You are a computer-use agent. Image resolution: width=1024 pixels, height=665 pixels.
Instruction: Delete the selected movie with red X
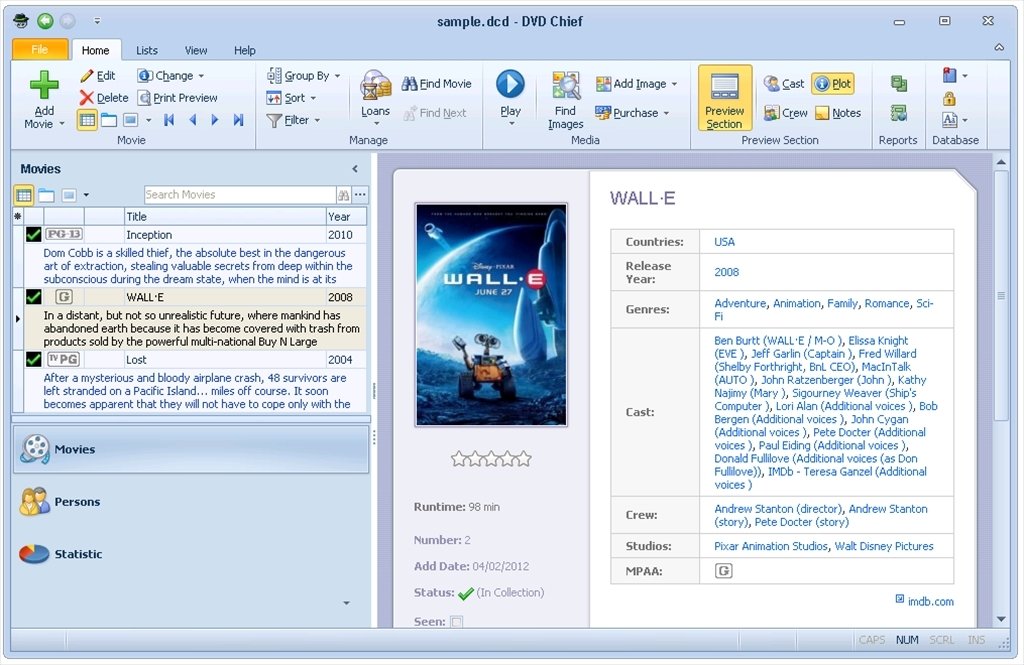click(104, 98)
